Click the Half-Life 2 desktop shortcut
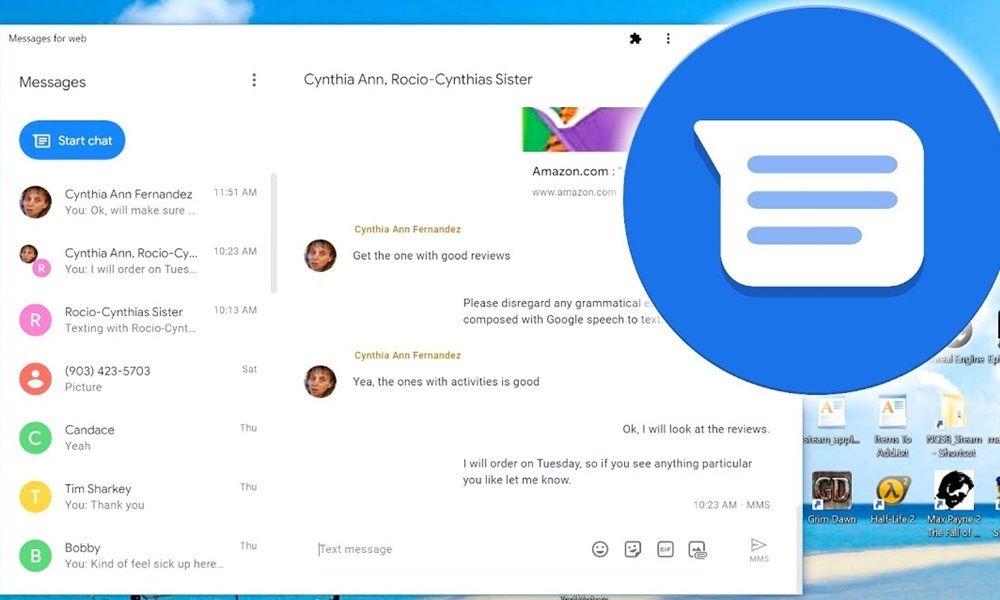 coord(892,498)
